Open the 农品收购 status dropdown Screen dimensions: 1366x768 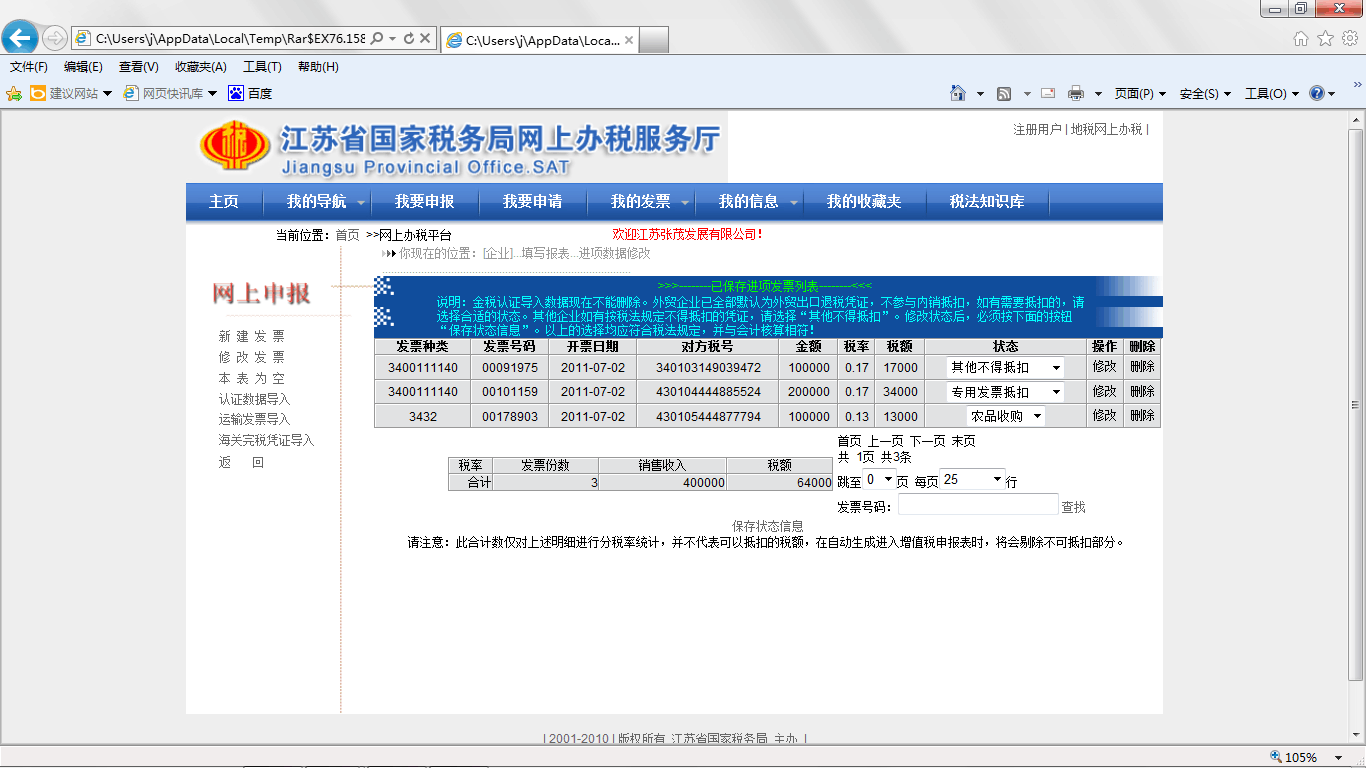[x=1006, y=416]
